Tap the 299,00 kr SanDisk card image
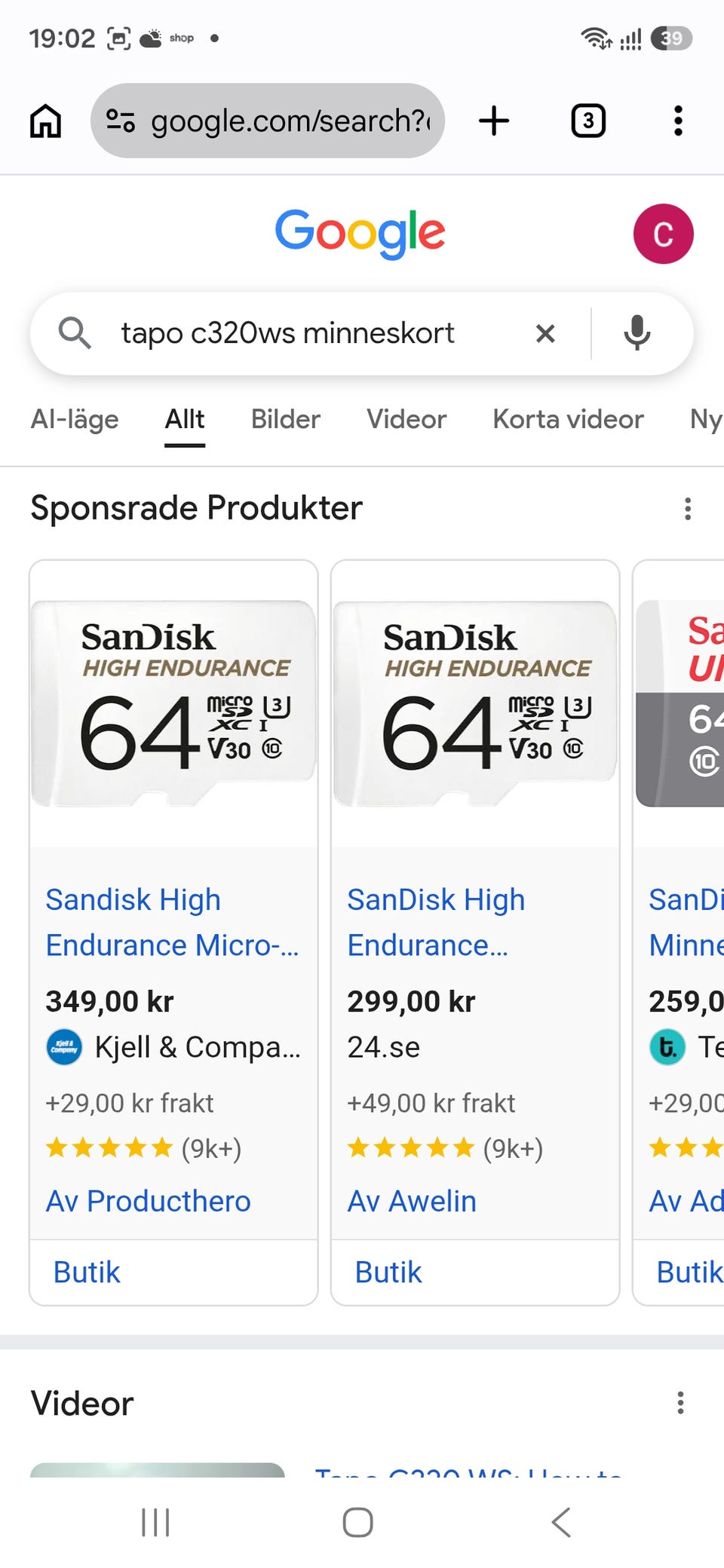Image resolution: width=724 pixels, height=1568 pixels. (x=475, y=703)
